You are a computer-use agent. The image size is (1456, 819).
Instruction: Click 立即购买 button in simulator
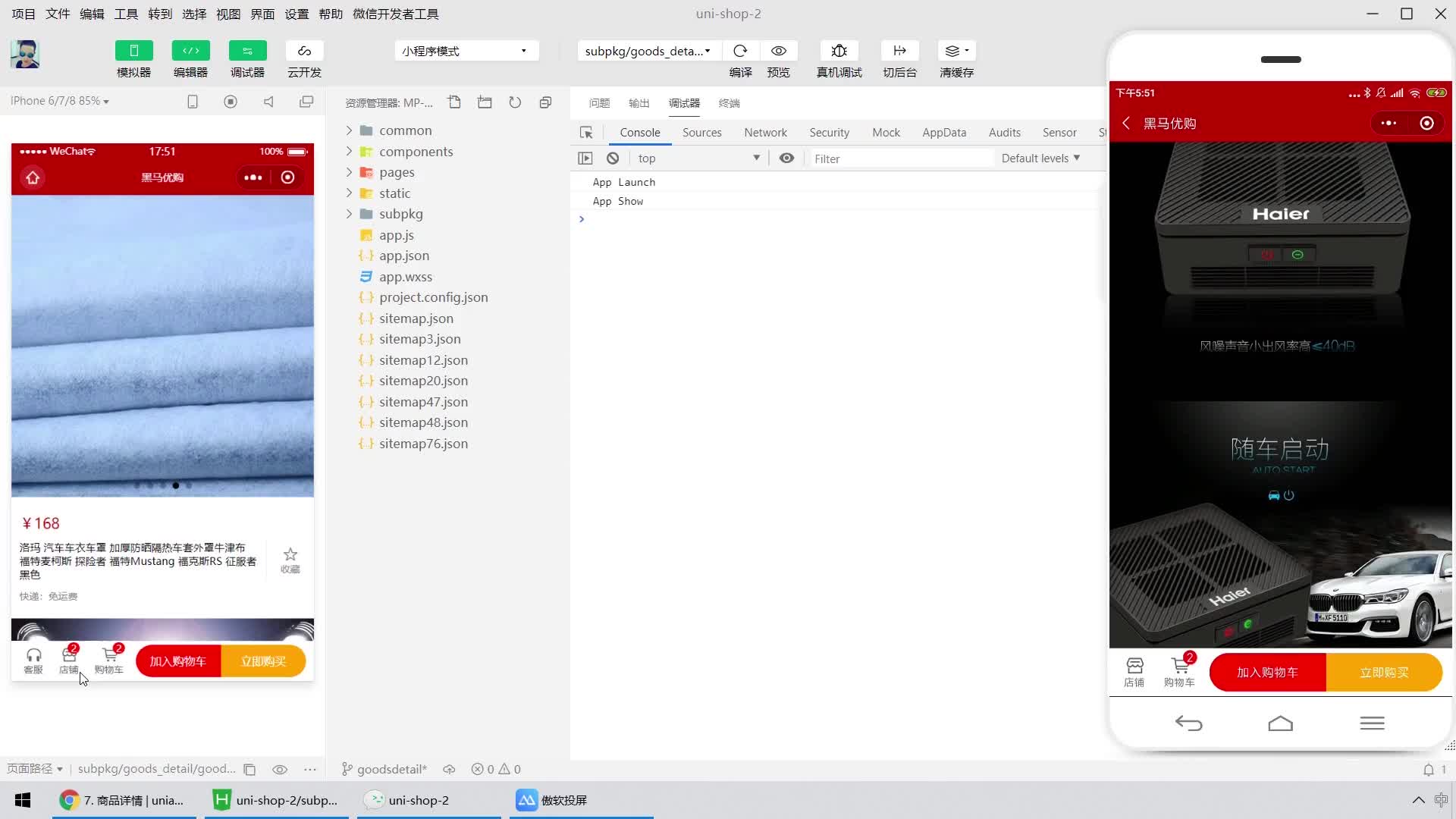click(x=263, y=661)
